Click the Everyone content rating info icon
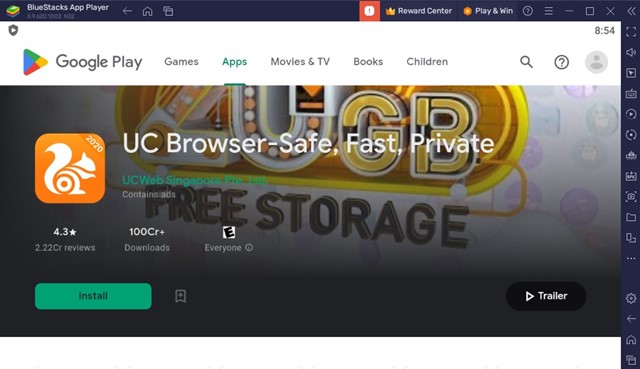This screenshot has height=369, width=640. click(249, 247)
